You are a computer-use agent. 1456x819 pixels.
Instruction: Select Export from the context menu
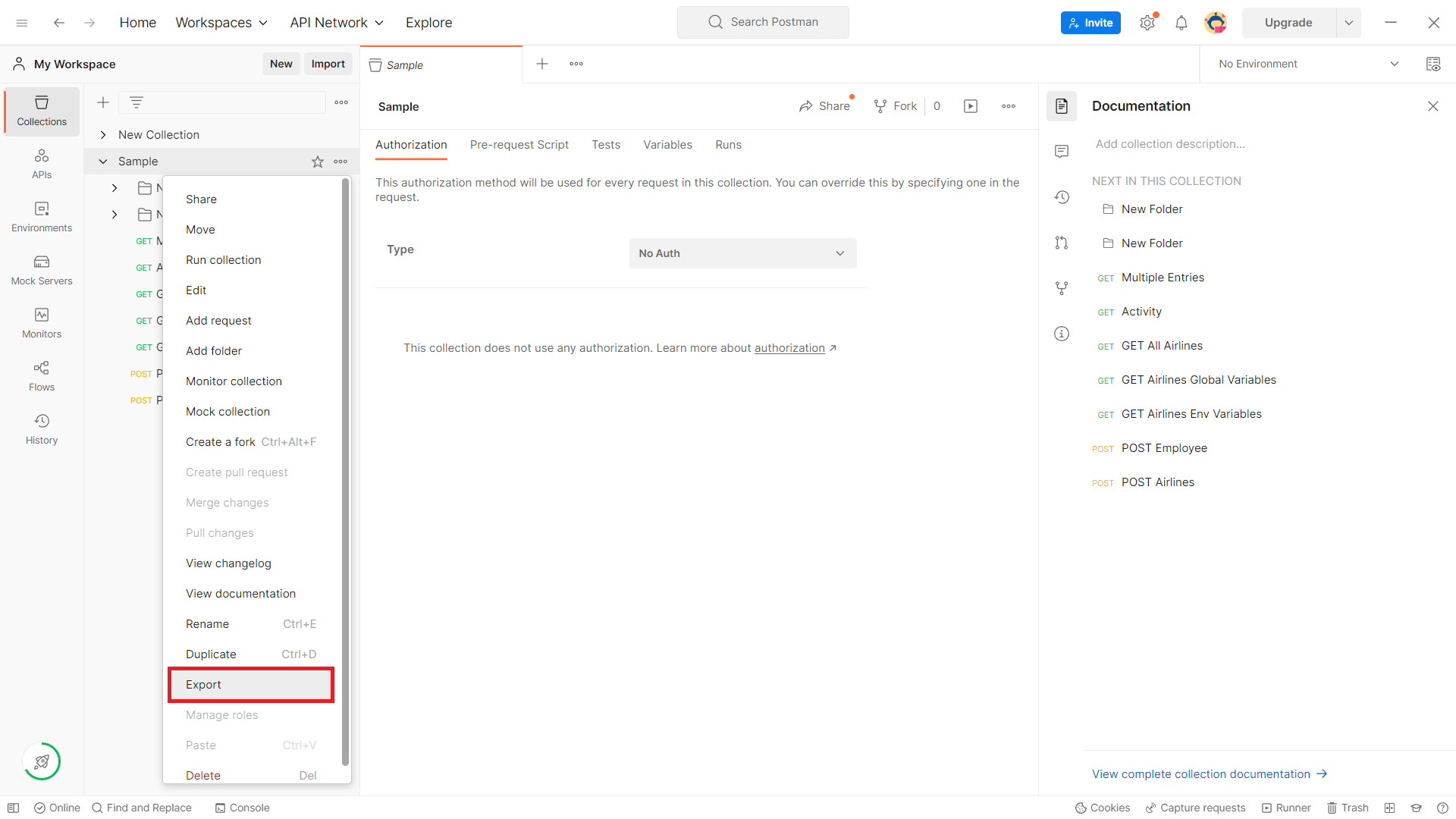point(251,685)
